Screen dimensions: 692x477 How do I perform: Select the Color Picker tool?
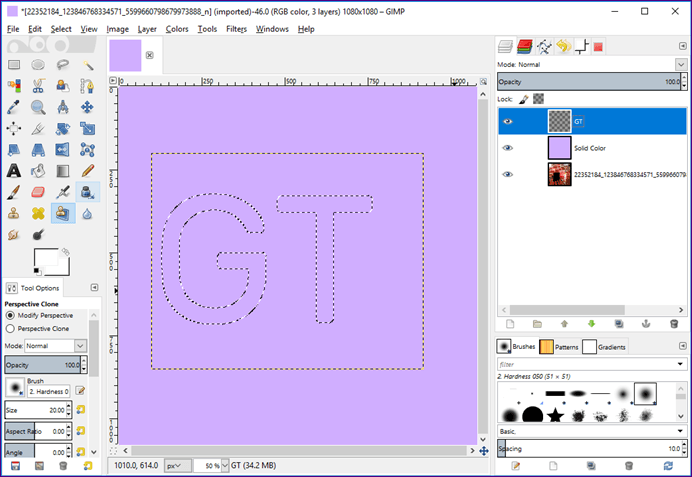pyautogui.click(x=14, y=107)
